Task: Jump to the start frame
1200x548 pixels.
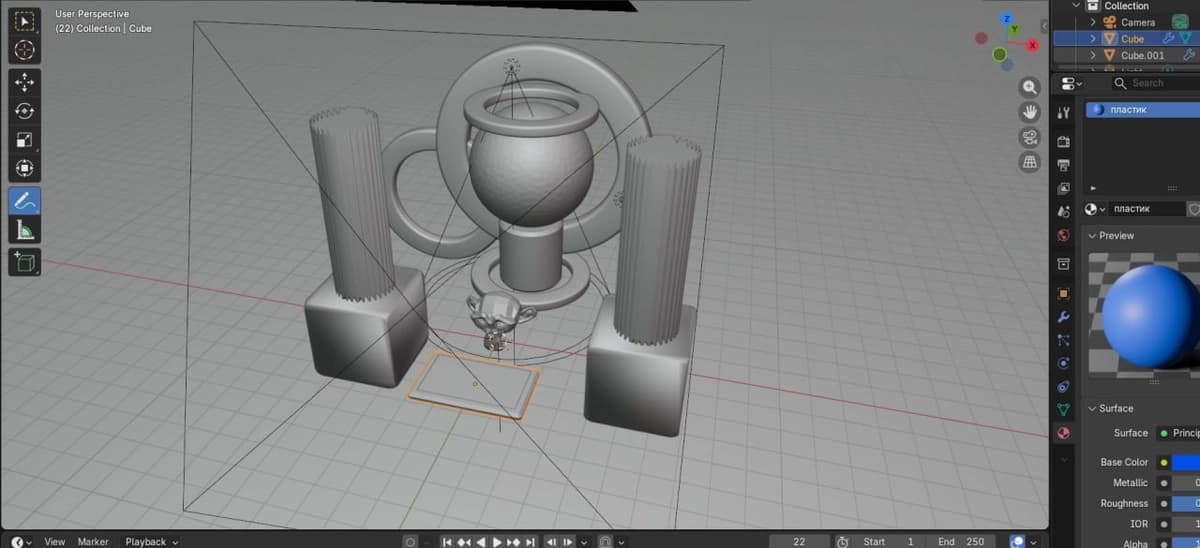Action: tap(447, 541)
